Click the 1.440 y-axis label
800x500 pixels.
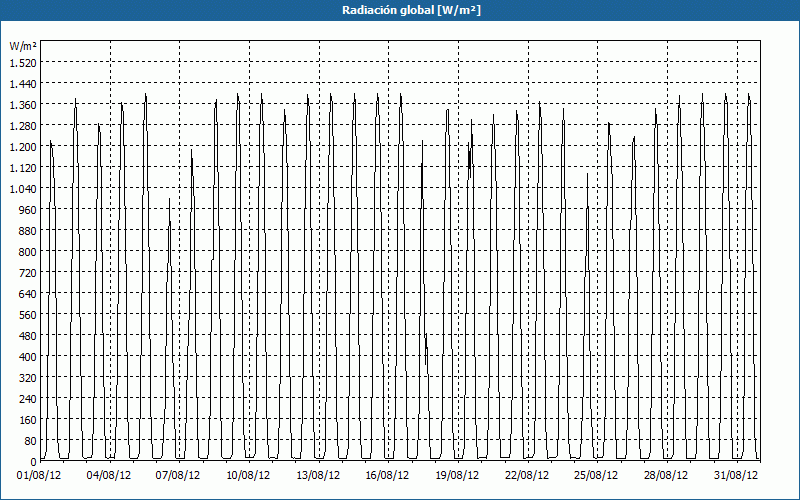point(23,84)
